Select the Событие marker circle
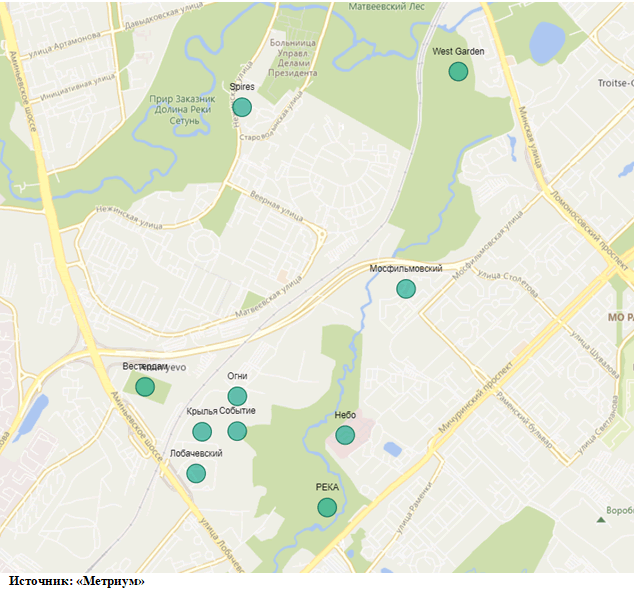642x593 pixels. [x=237, y=431]
